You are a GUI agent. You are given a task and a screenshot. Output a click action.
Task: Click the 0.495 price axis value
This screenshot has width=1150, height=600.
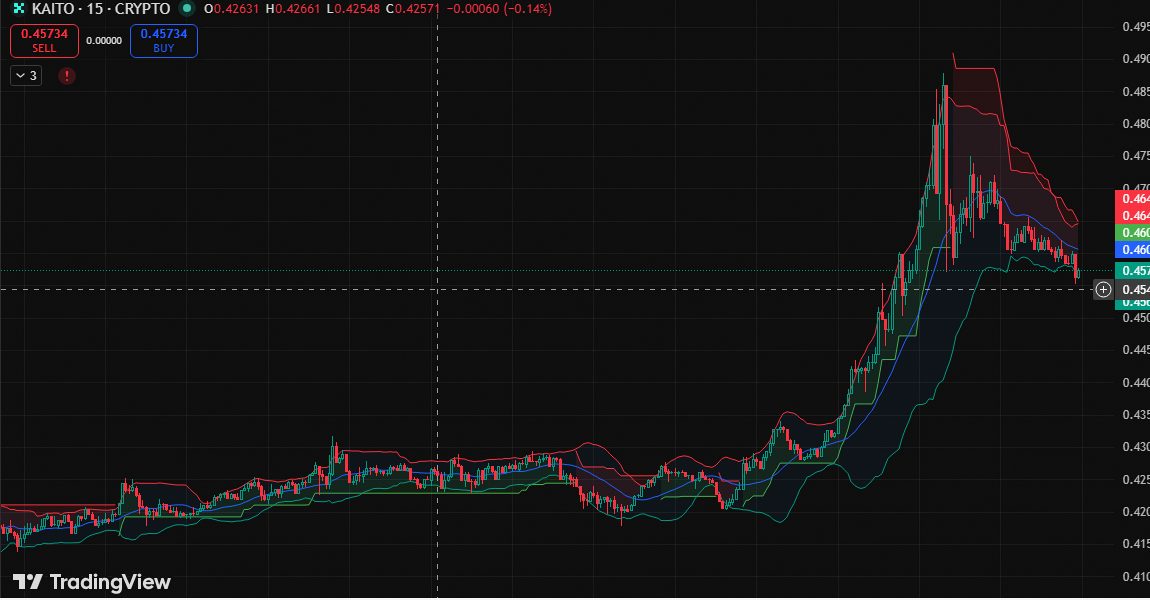[1136, 27]
